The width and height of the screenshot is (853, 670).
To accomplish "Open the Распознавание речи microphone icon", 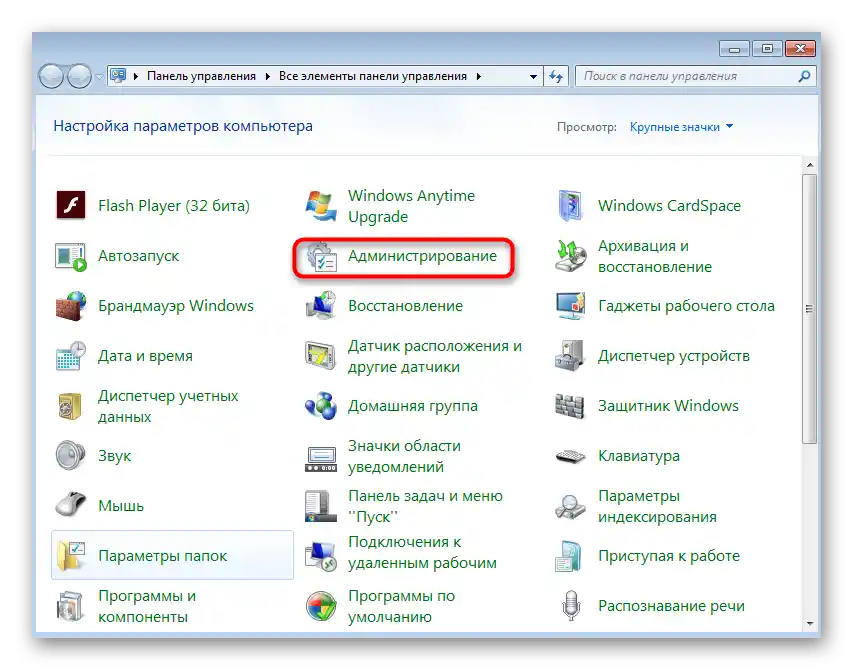I will 571,606.
